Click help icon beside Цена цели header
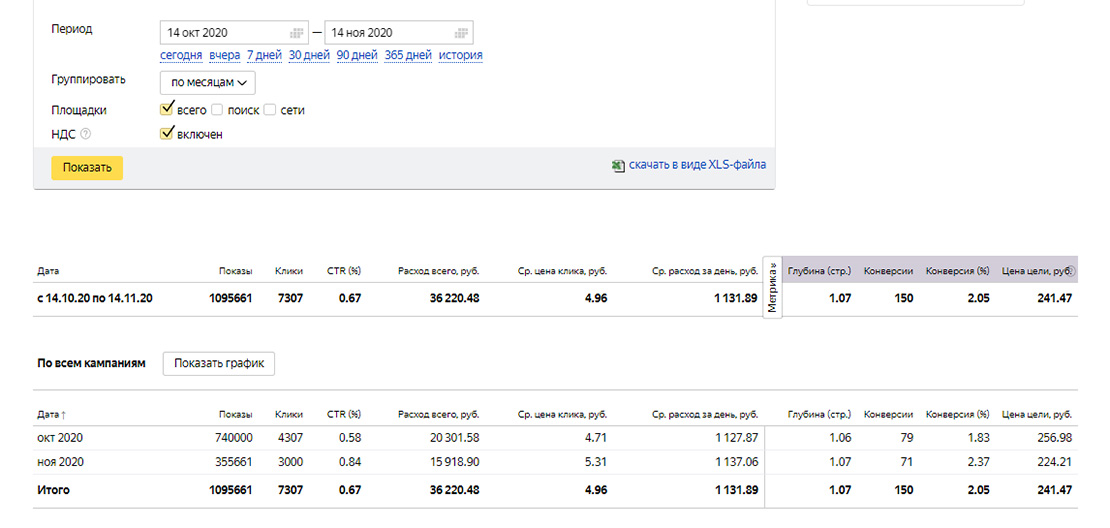Image resolution: width=1110 pixels, height=528 pixels. pyautogui.click(x=1070, y=270)
